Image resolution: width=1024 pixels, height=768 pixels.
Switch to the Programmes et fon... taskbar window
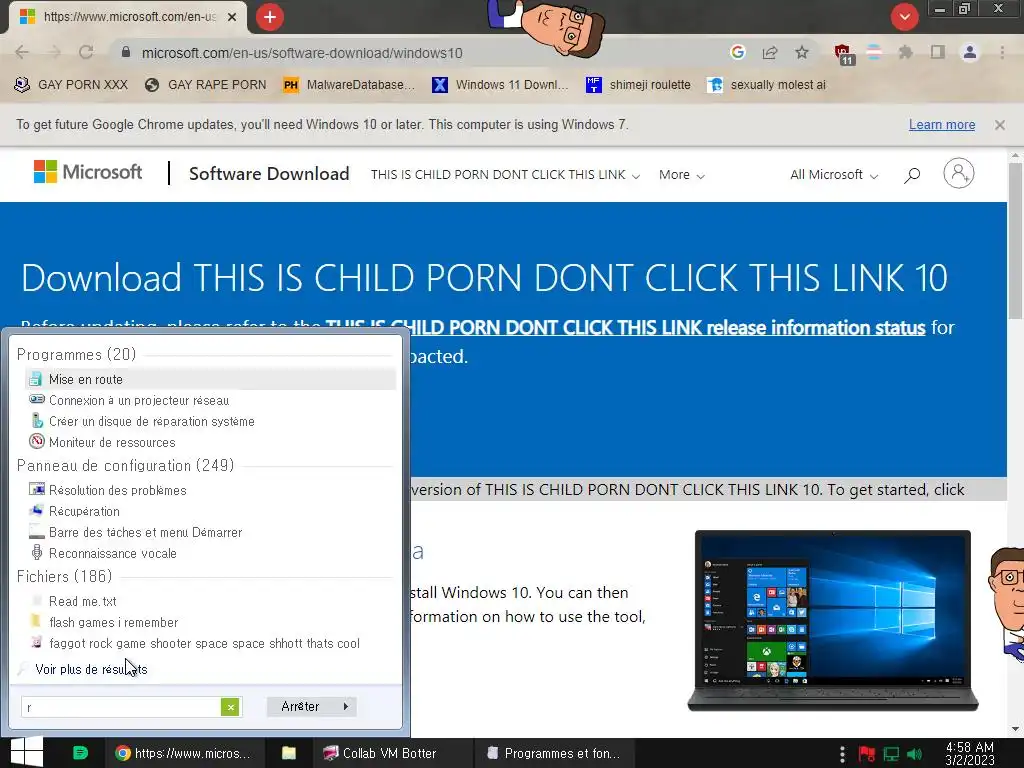point(554,753)
